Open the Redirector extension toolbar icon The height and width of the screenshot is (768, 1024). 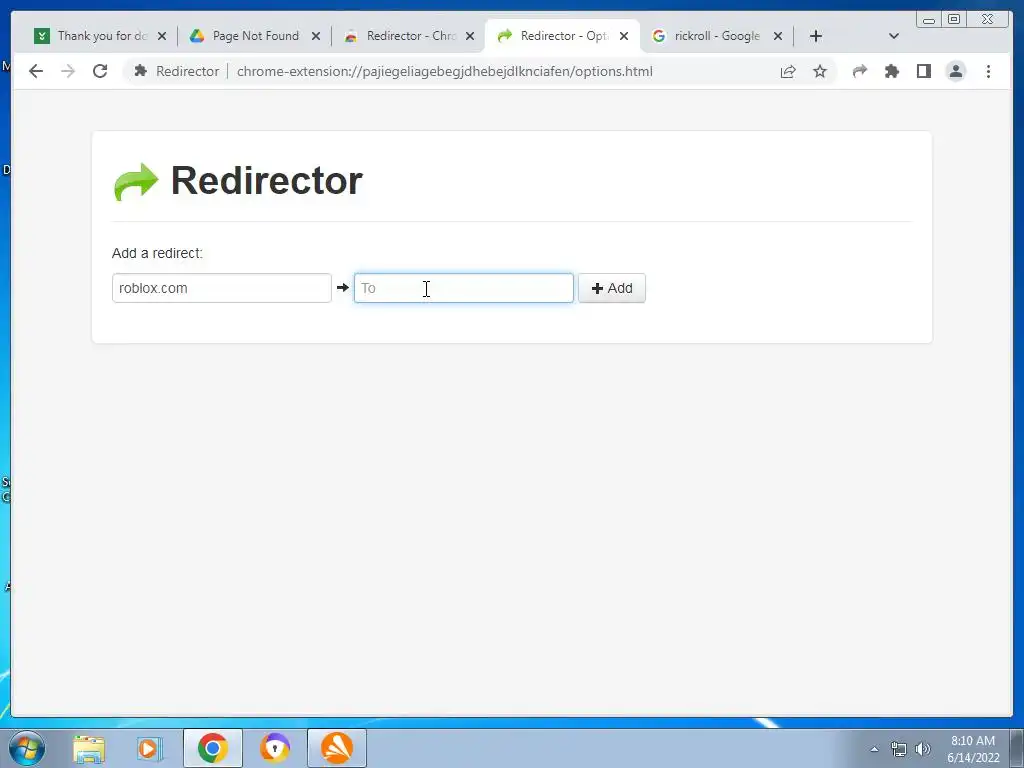tap(860, 71)
